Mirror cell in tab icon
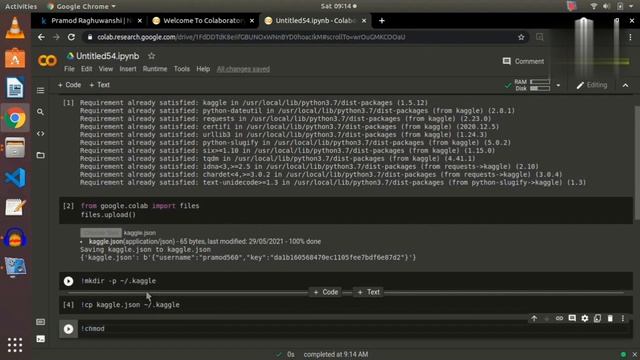Viewport: 640px width, 360px height. (x=598, y=318)
